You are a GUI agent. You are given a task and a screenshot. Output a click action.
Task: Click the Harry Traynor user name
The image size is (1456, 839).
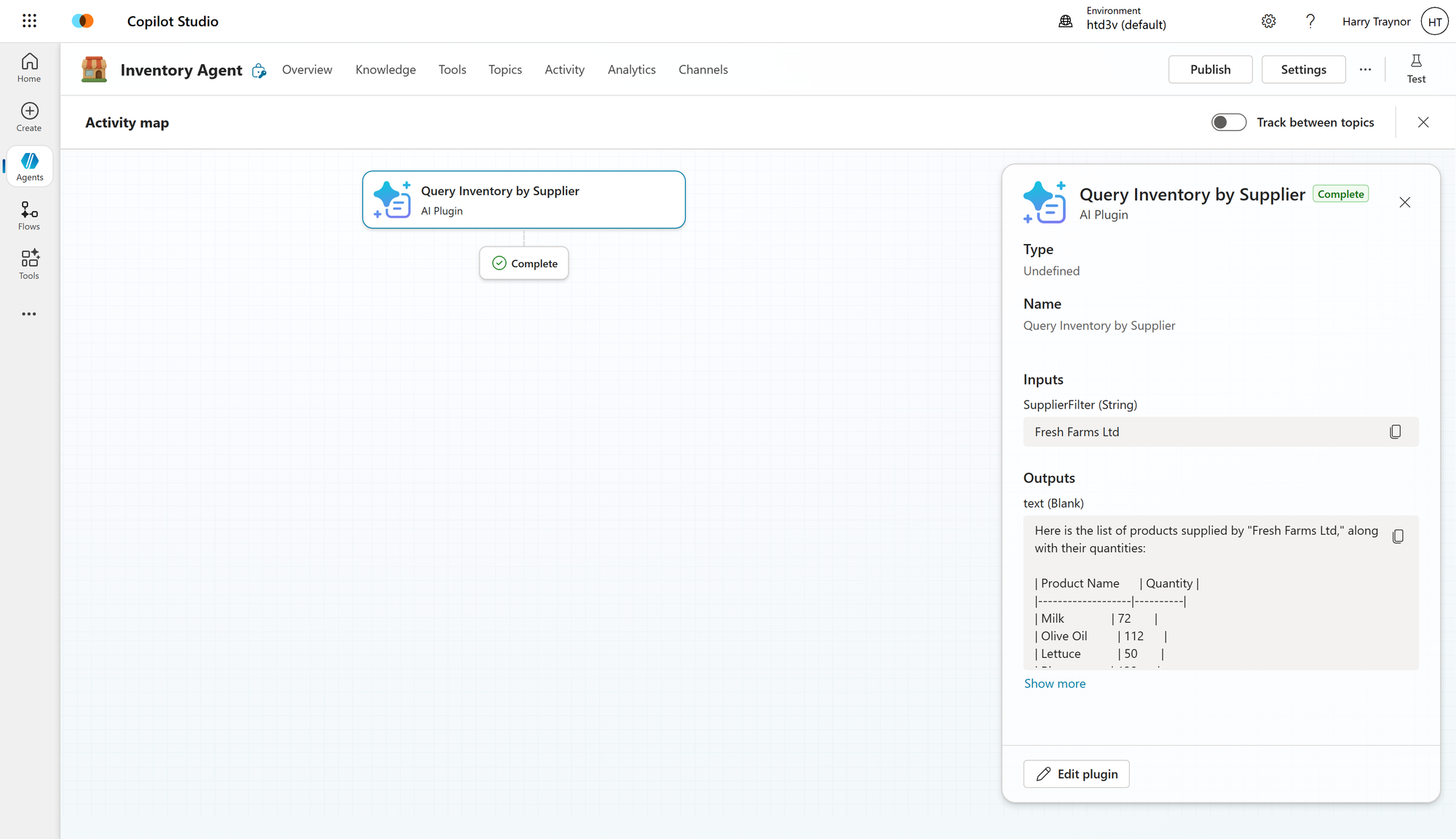click(x=1376, y=22)
